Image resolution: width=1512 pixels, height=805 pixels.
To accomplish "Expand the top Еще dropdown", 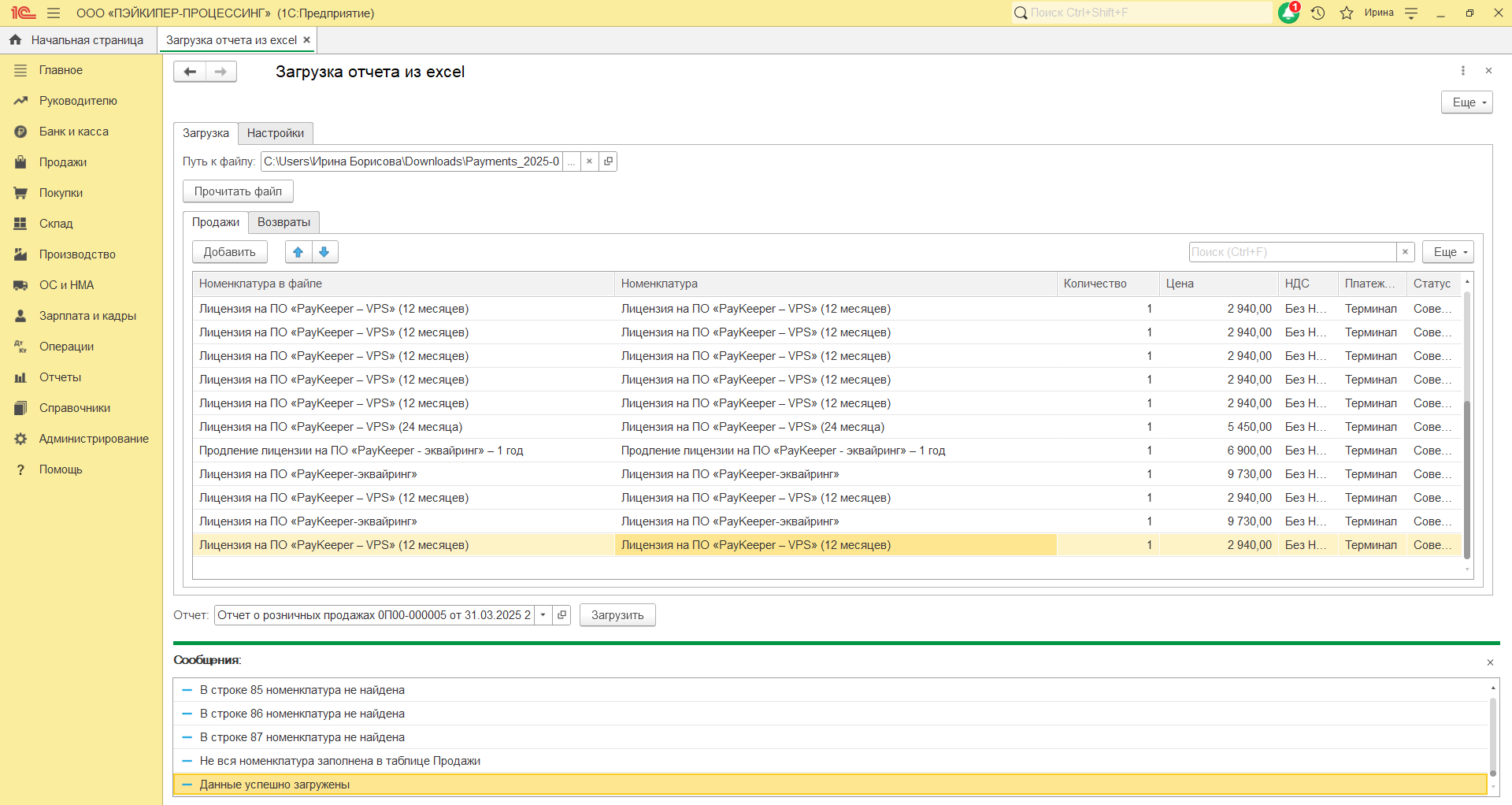I will point(1467,102).
